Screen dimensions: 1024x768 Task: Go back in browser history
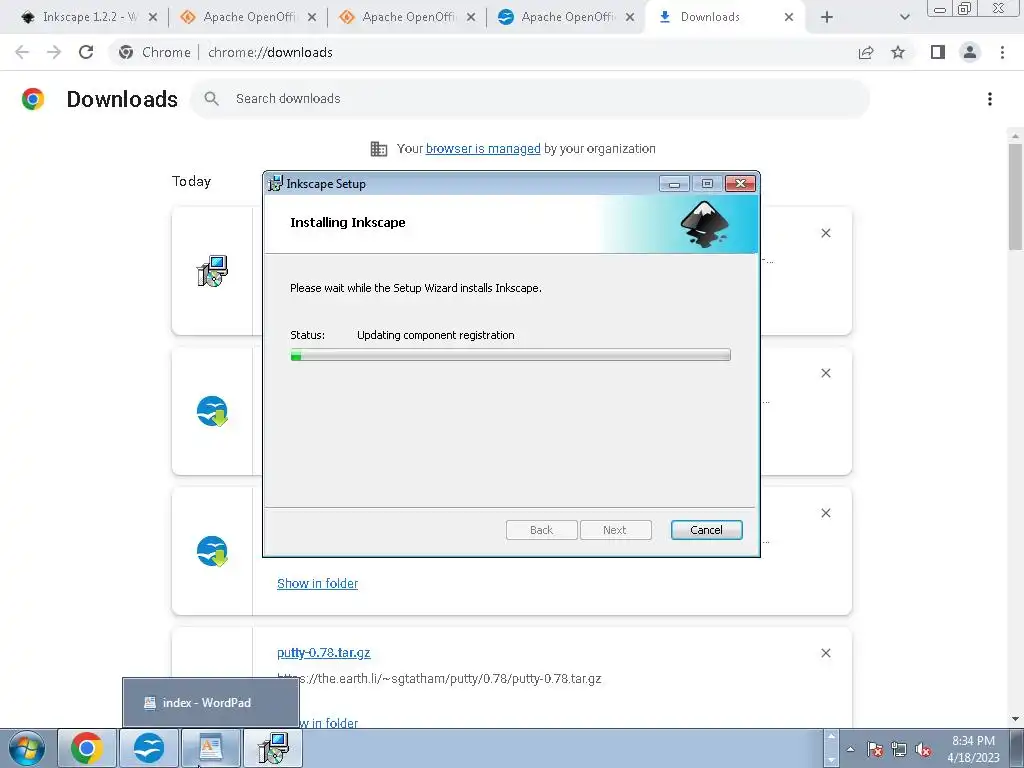pos(22,52)
